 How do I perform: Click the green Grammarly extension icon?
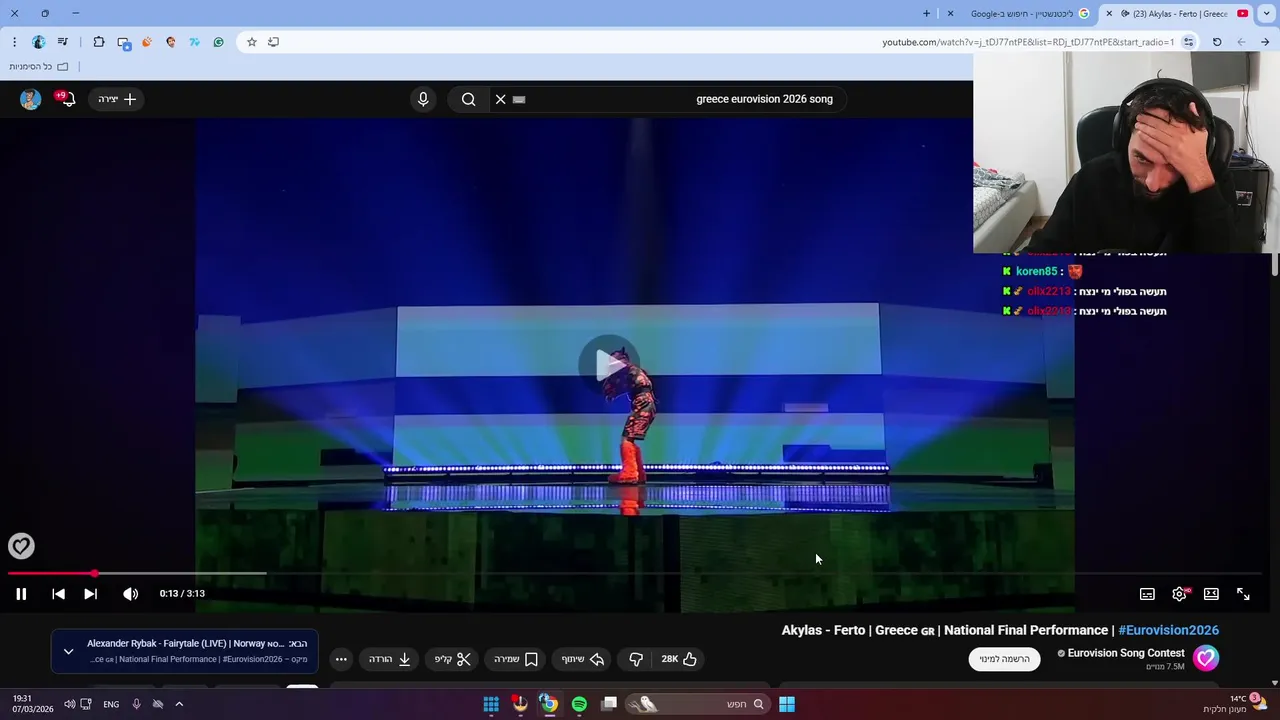coord(218,42)
